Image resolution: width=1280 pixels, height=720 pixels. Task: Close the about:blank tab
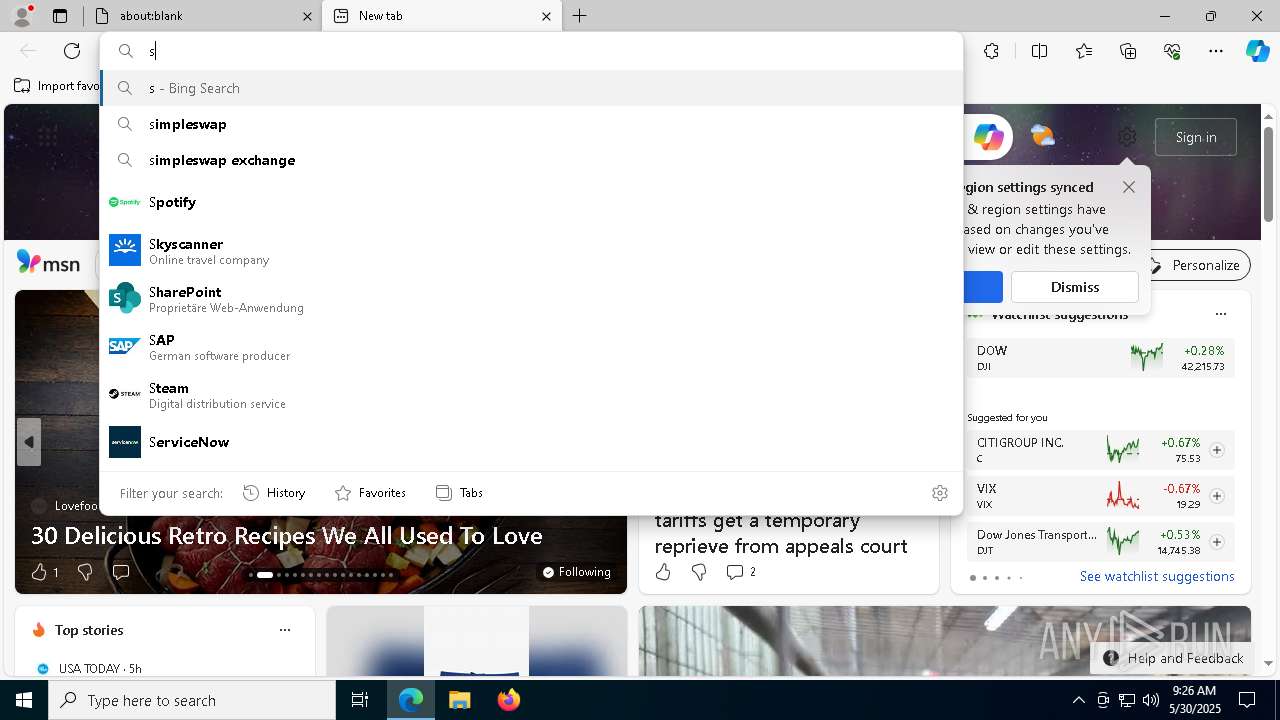point(307,16)
